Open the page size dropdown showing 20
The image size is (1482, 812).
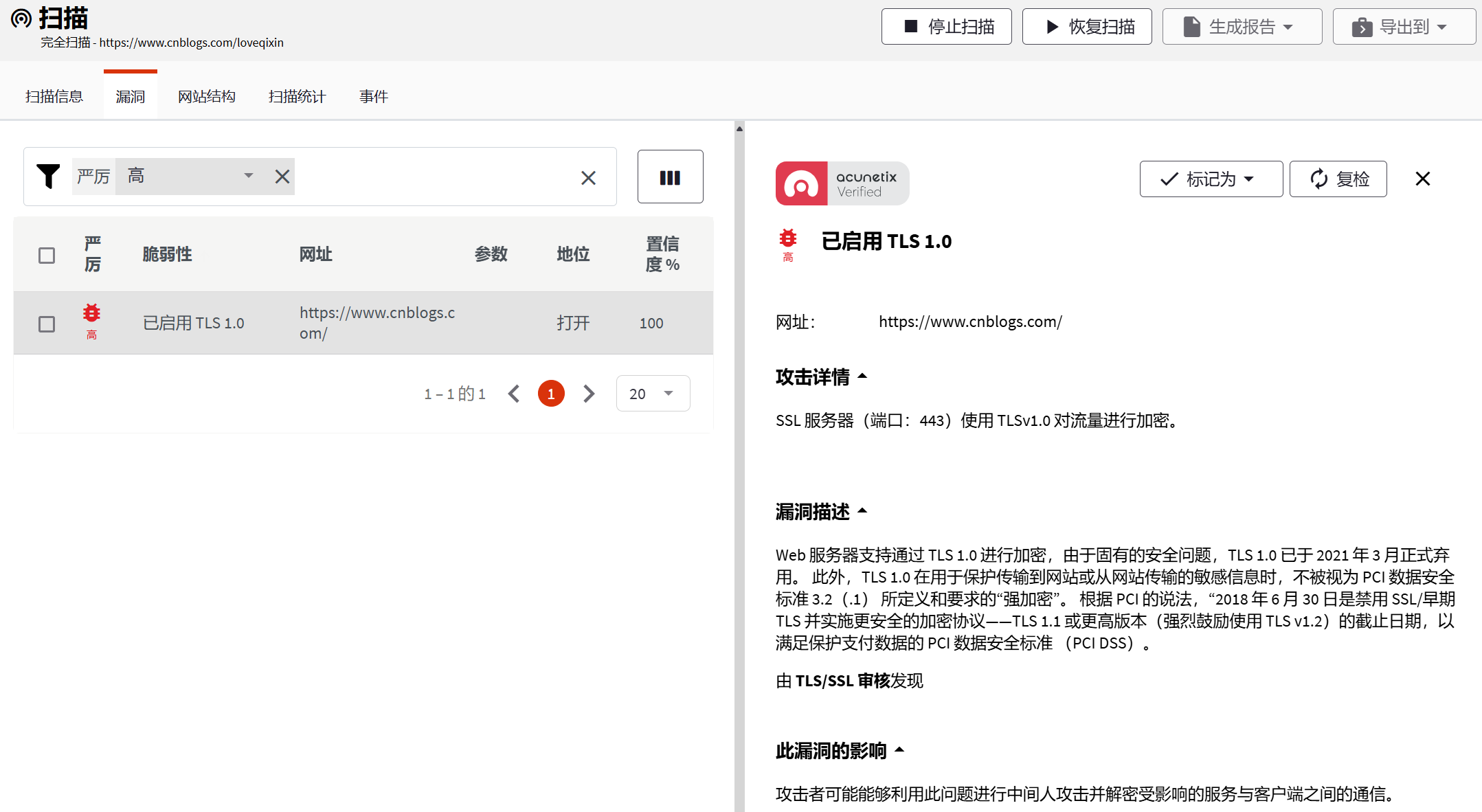click(x=652, y=393)
